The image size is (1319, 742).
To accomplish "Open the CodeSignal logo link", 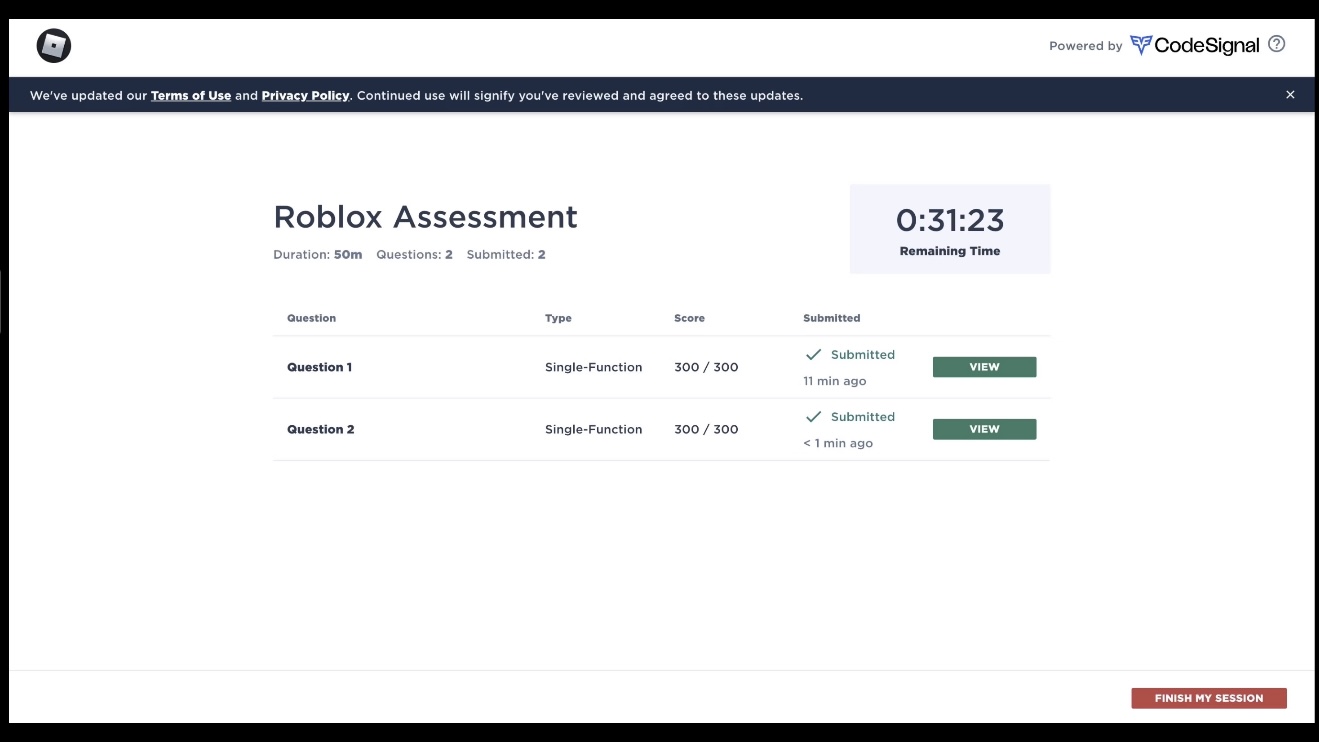I will (x=1194, y=45).
